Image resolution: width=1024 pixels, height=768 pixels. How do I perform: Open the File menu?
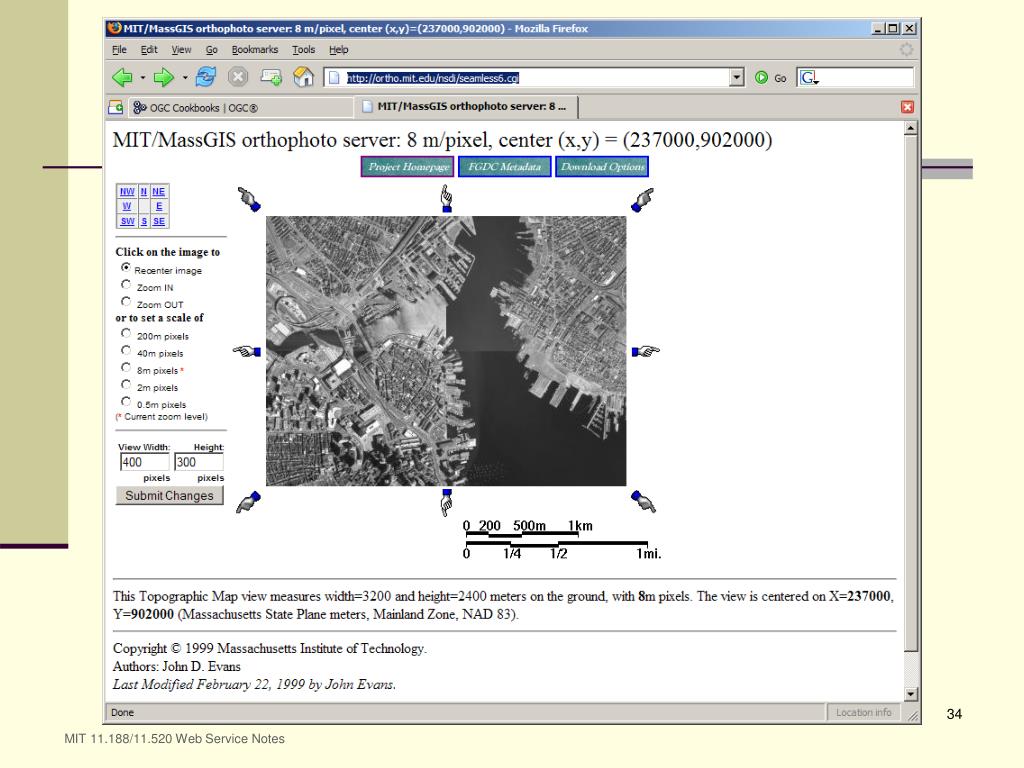(x=120, y=50)
